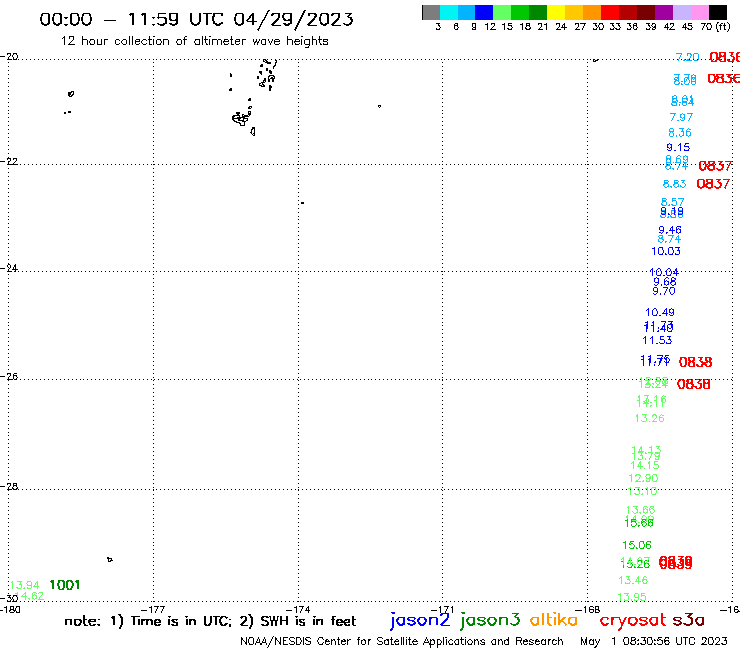Select the wave height reading 9.15
This screenshot has width=740, height=650.
678,147
